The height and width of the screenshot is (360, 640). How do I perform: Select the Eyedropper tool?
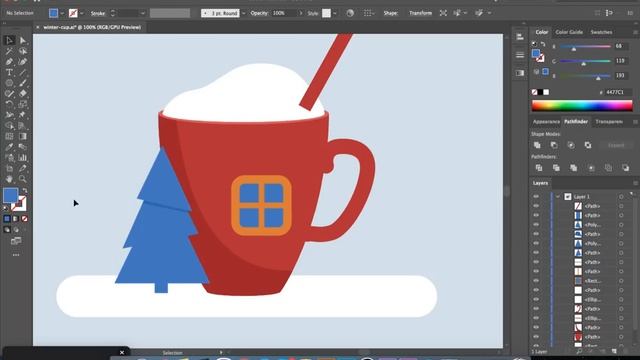point(9,147)
